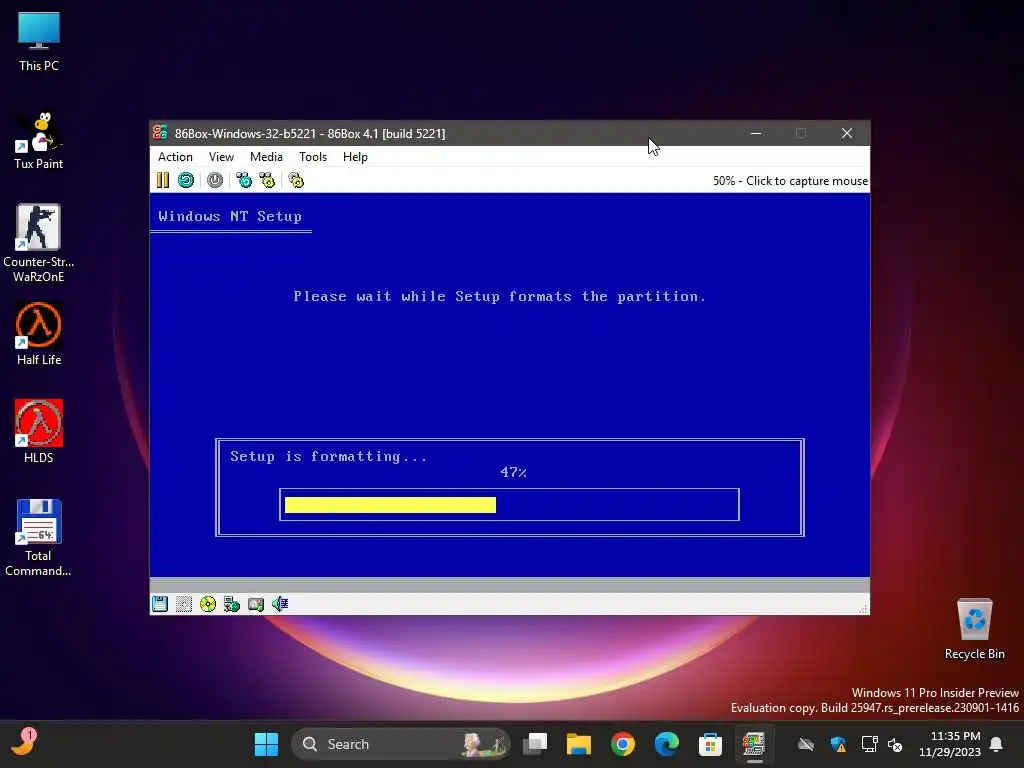Send Ctrl+Alt+Esc via toolbar icon

pyautogui.click(x=267, y=180)
